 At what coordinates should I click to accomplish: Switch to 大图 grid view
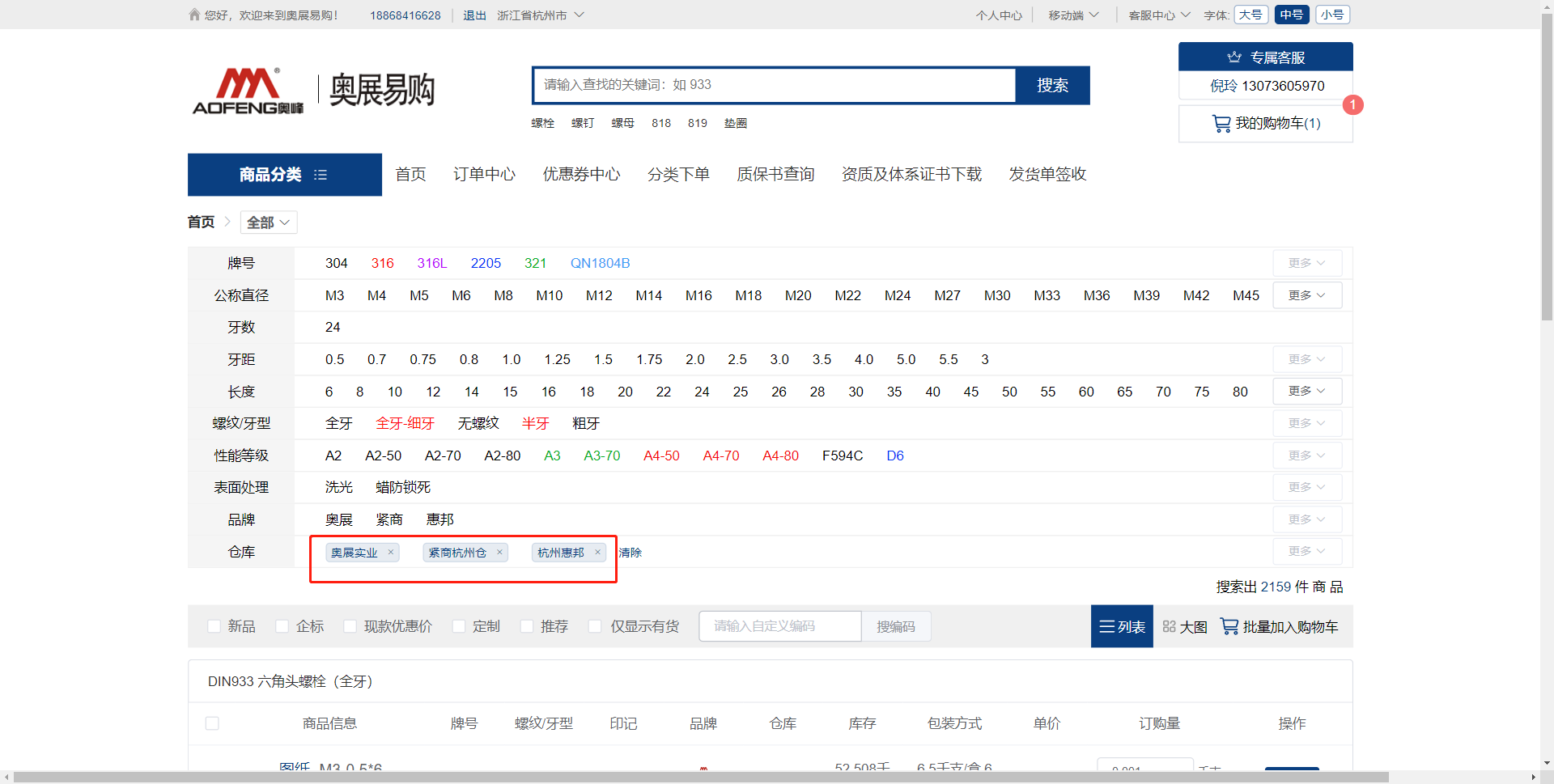(x=1185, y=626)
